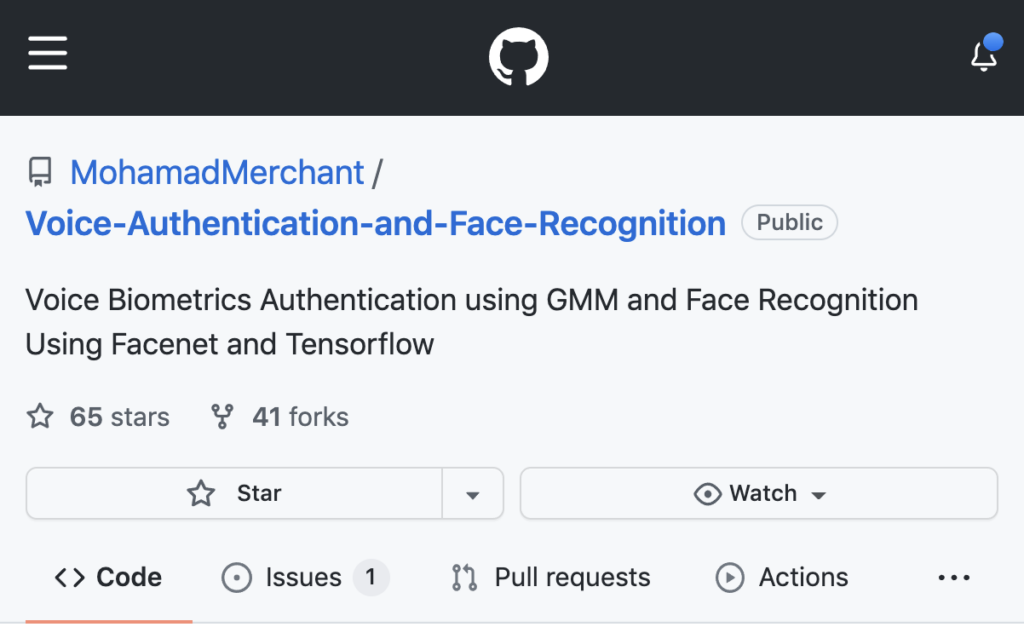The image size is (1024, 627).
Task: Open the overflow ellipsis tab menu
Action: 954,577
